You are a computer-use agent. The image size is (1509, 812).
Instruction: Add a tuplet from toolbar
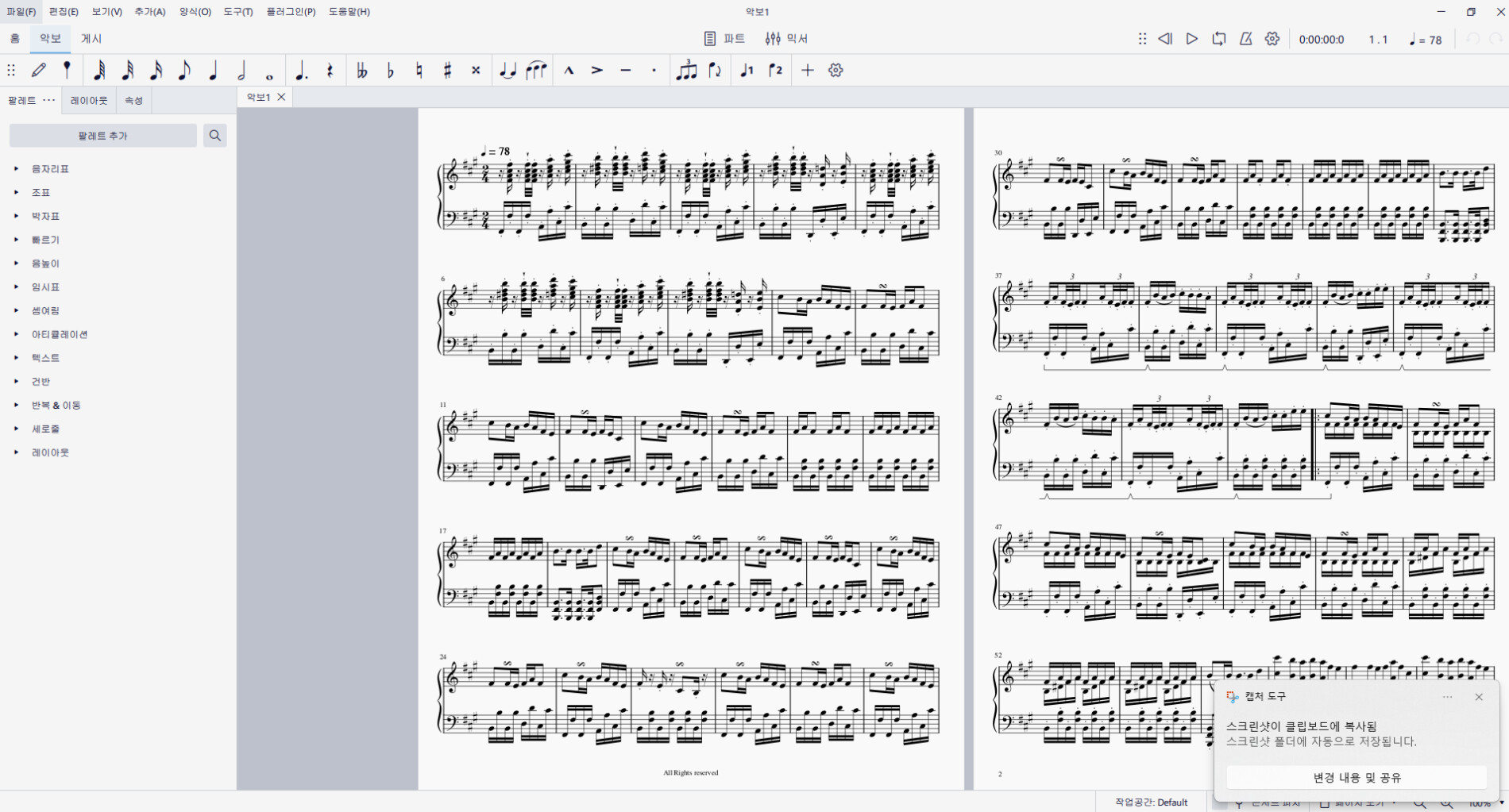pyautogui.click(x=686, y=71)
